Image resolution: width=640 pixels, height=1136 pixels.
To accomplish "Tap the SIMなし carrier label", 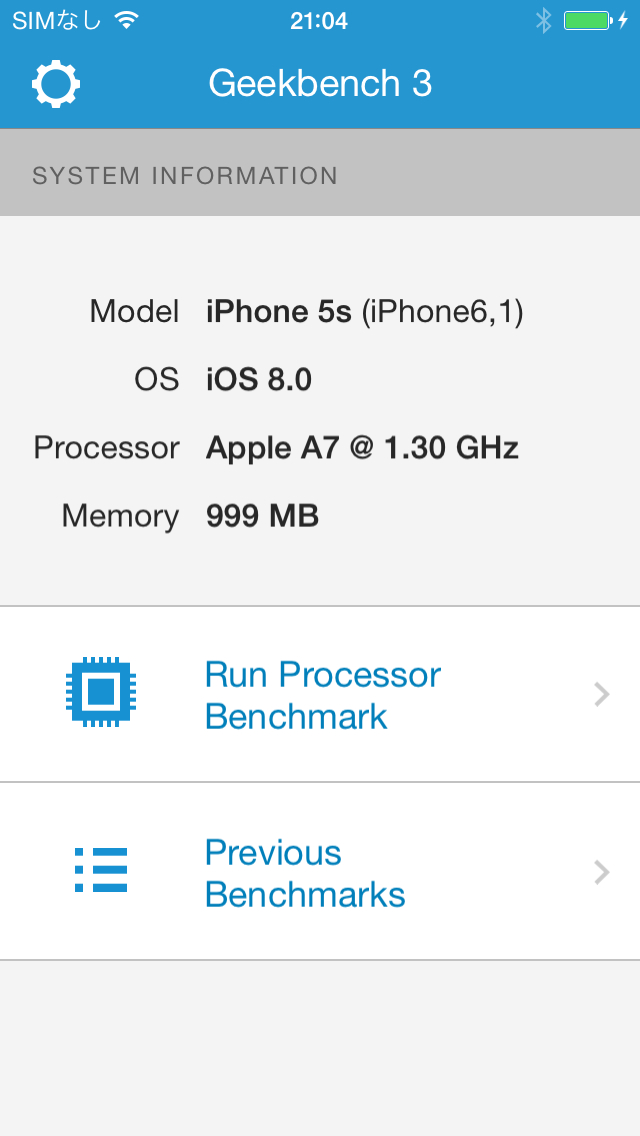I will point(56,20).
